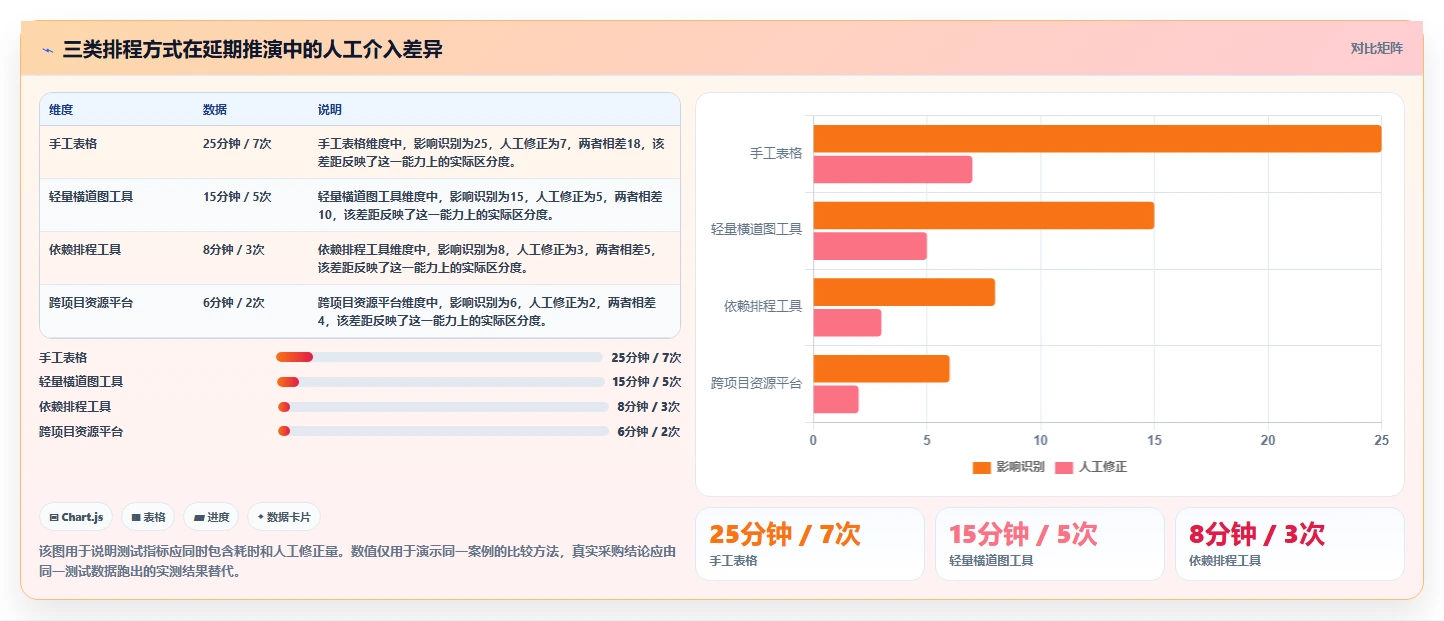Click the 对比矩阵 label in the header
1444x621 pixels.
click(x=1377, y=48)
